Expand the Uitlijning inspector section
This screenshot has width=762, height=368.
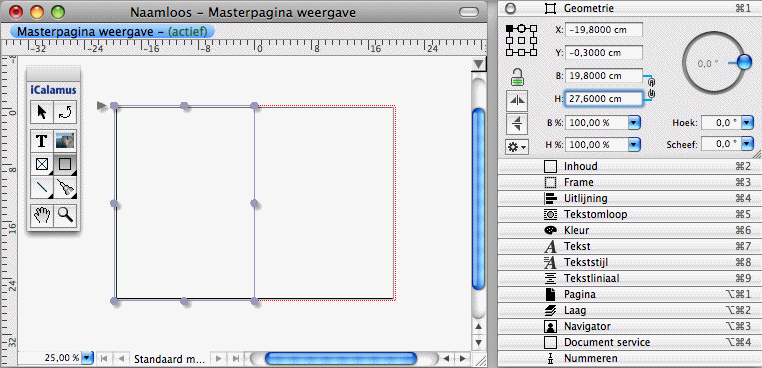click(x=630, y=198)
